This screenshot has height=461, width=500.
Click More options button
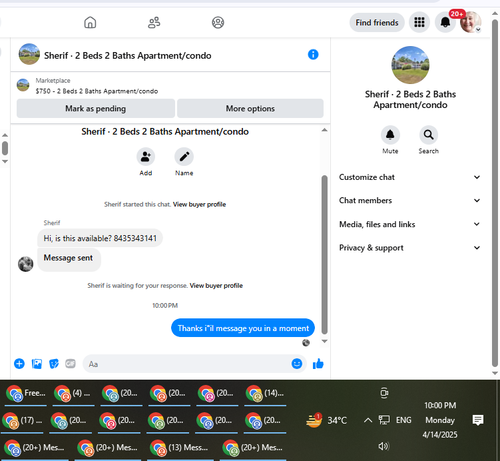(250, 108)
